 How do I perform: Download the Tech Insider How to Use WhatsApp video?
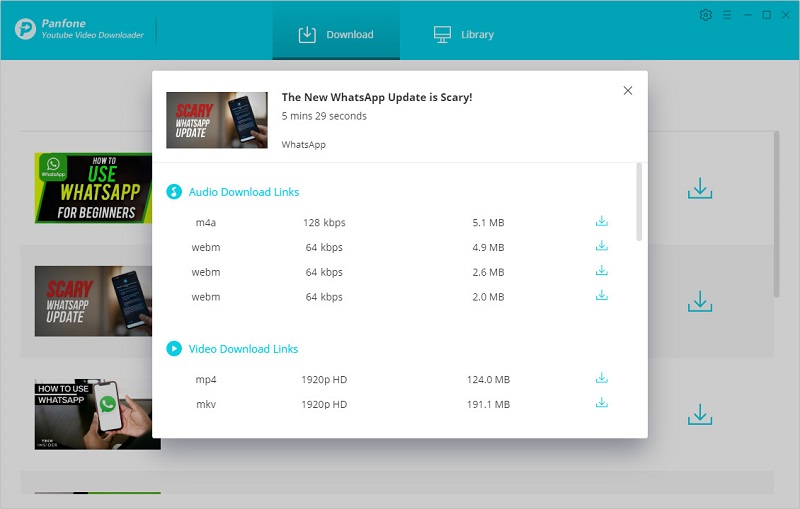[x=699, y=415]
